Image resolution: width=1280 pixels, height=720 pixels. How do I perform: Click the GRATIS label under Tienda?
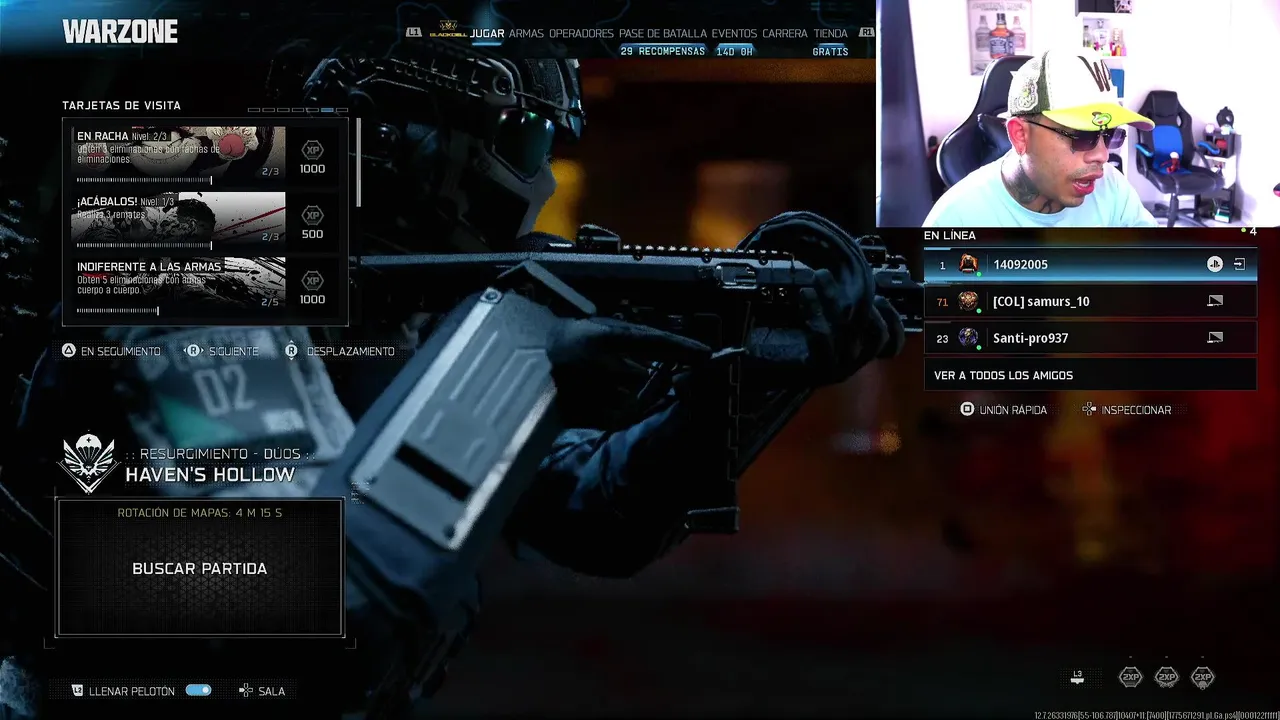(x=830, y=51)
